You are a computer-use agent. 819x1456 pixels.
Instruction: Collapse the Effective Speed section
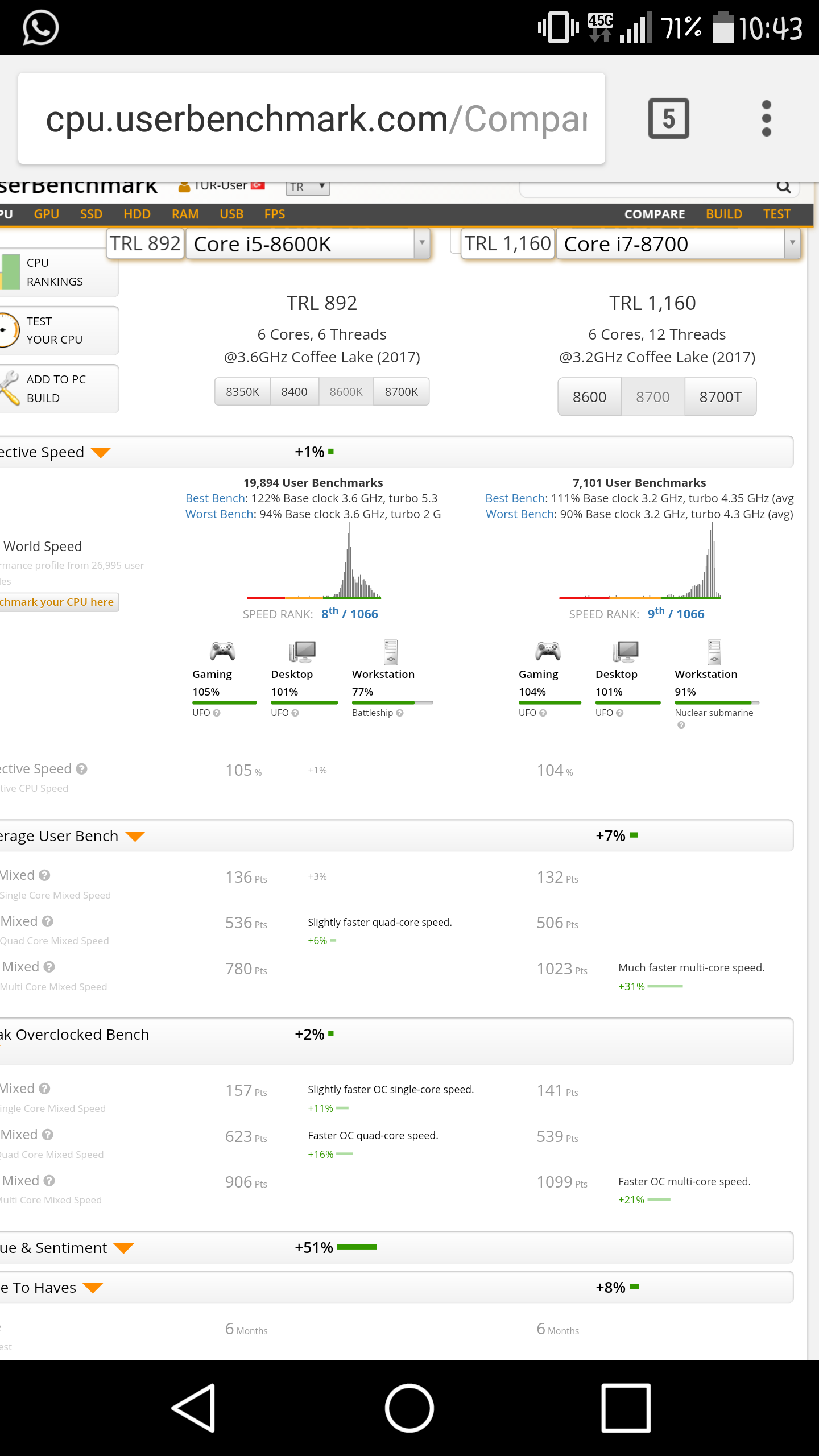point(101,453)
